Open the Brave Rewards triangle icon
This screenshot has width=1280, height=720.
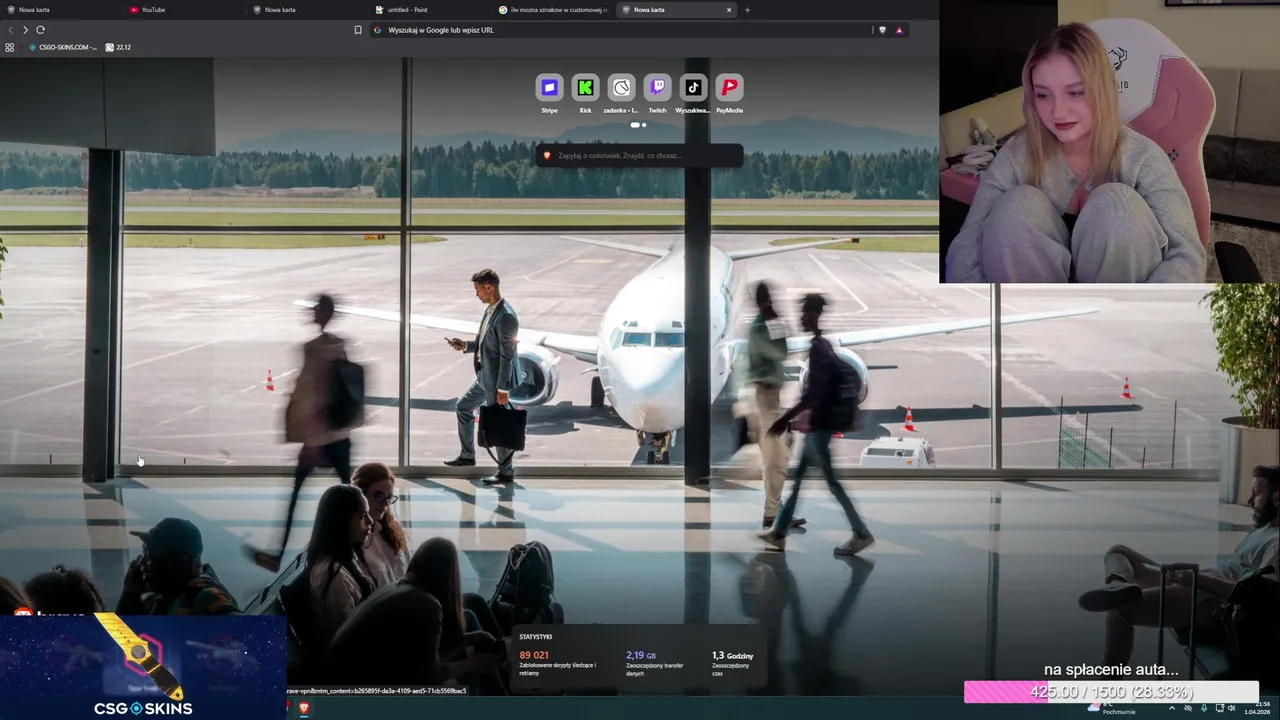click(899, 30)
